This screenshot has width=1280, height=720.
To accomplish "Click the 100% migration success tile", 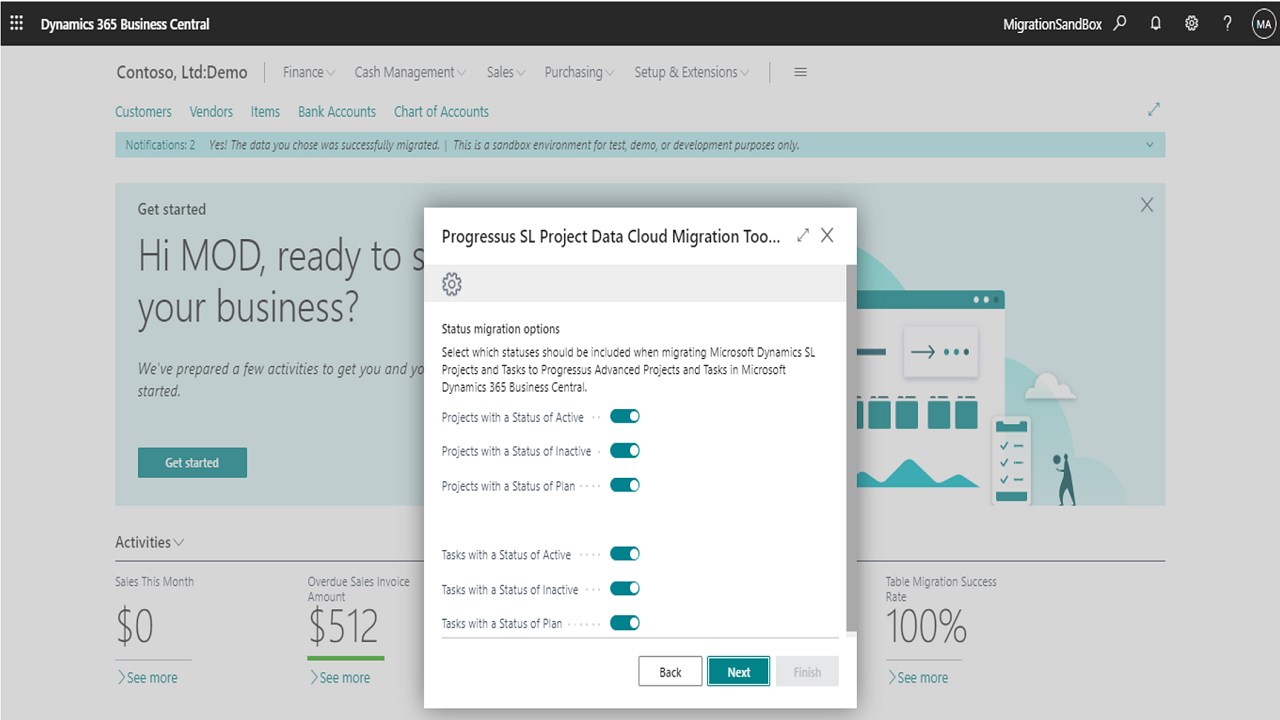I will coord(926,627).
